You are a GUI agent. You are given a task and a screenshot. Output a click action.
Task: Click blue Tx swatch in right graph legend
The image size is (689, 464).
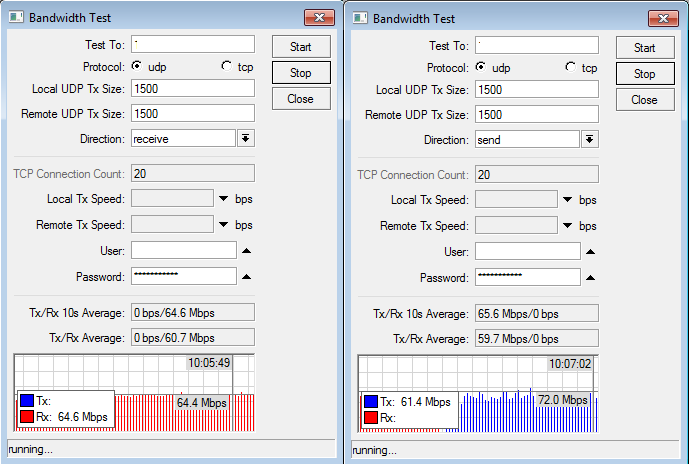(x=371, y=401)
